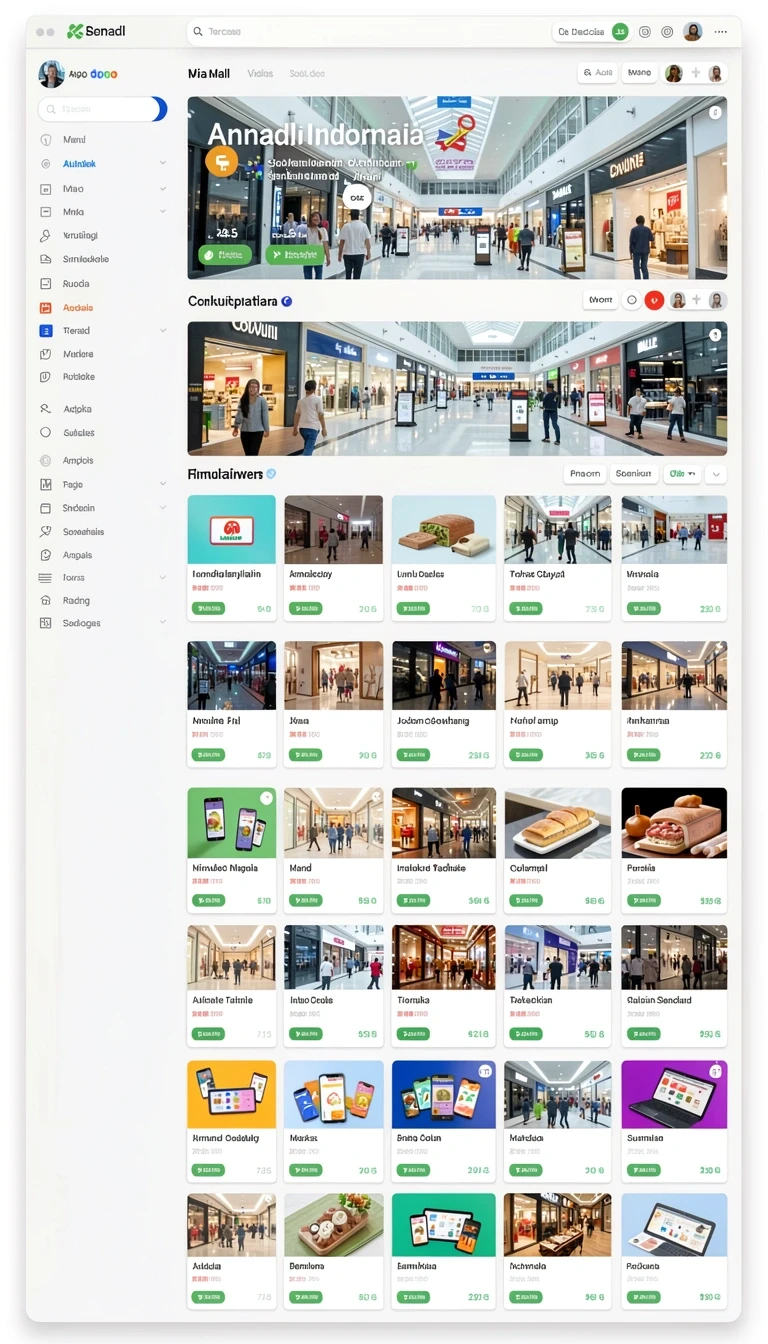Toggle the corner circle on Annadli Indomaia banner

(715, 113)
